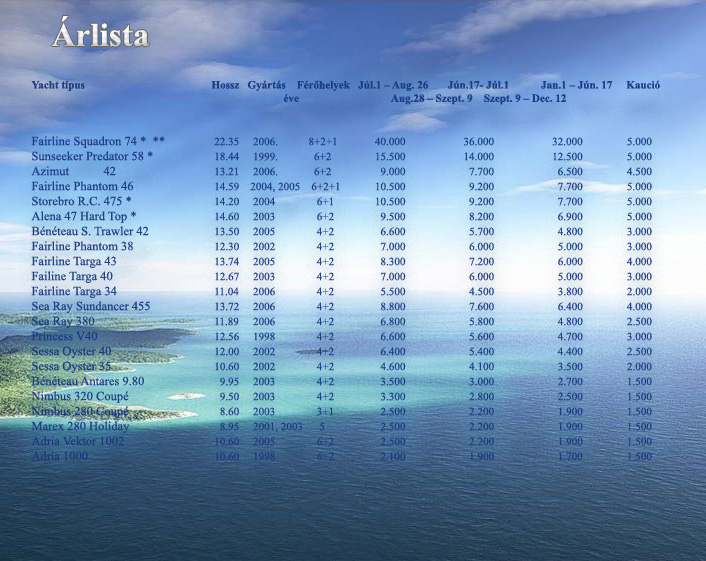
Task: Click the Árlista page heading
Action: point(100,37)
